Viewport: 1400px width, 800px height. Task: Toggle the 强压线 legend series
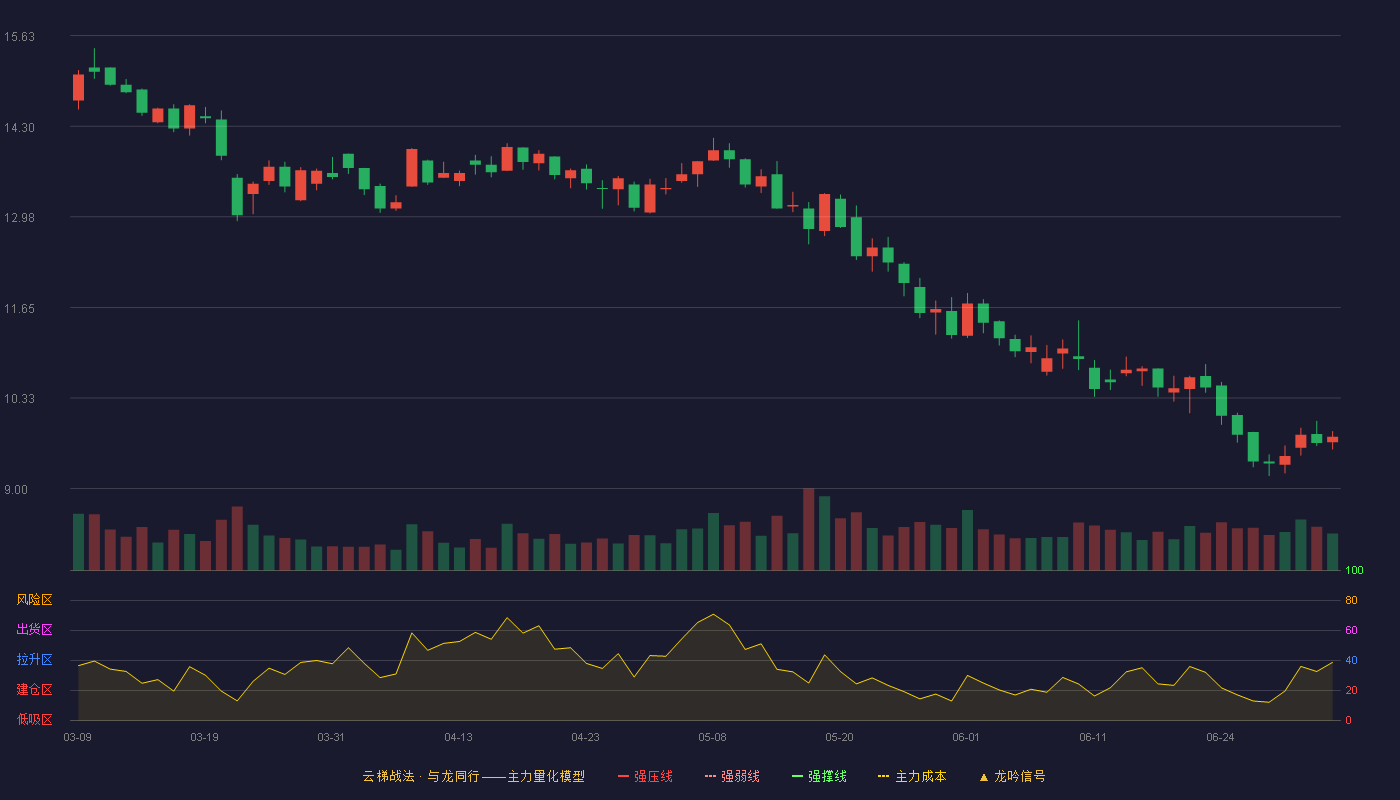point(645,776)
